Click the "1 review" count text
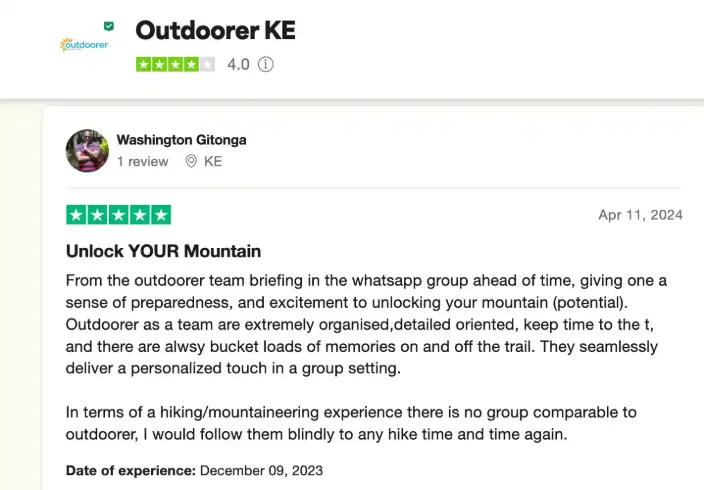The height and width of the screenshot is (490, 704). click(143, 161)
